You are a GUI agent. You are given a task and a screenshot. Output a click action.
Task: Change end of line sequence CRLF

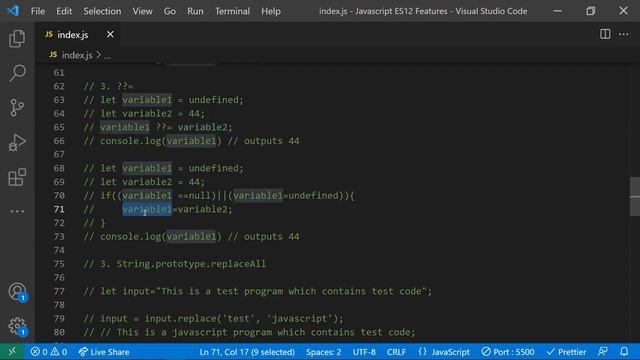pyautogui.click(x=396, y=352)
